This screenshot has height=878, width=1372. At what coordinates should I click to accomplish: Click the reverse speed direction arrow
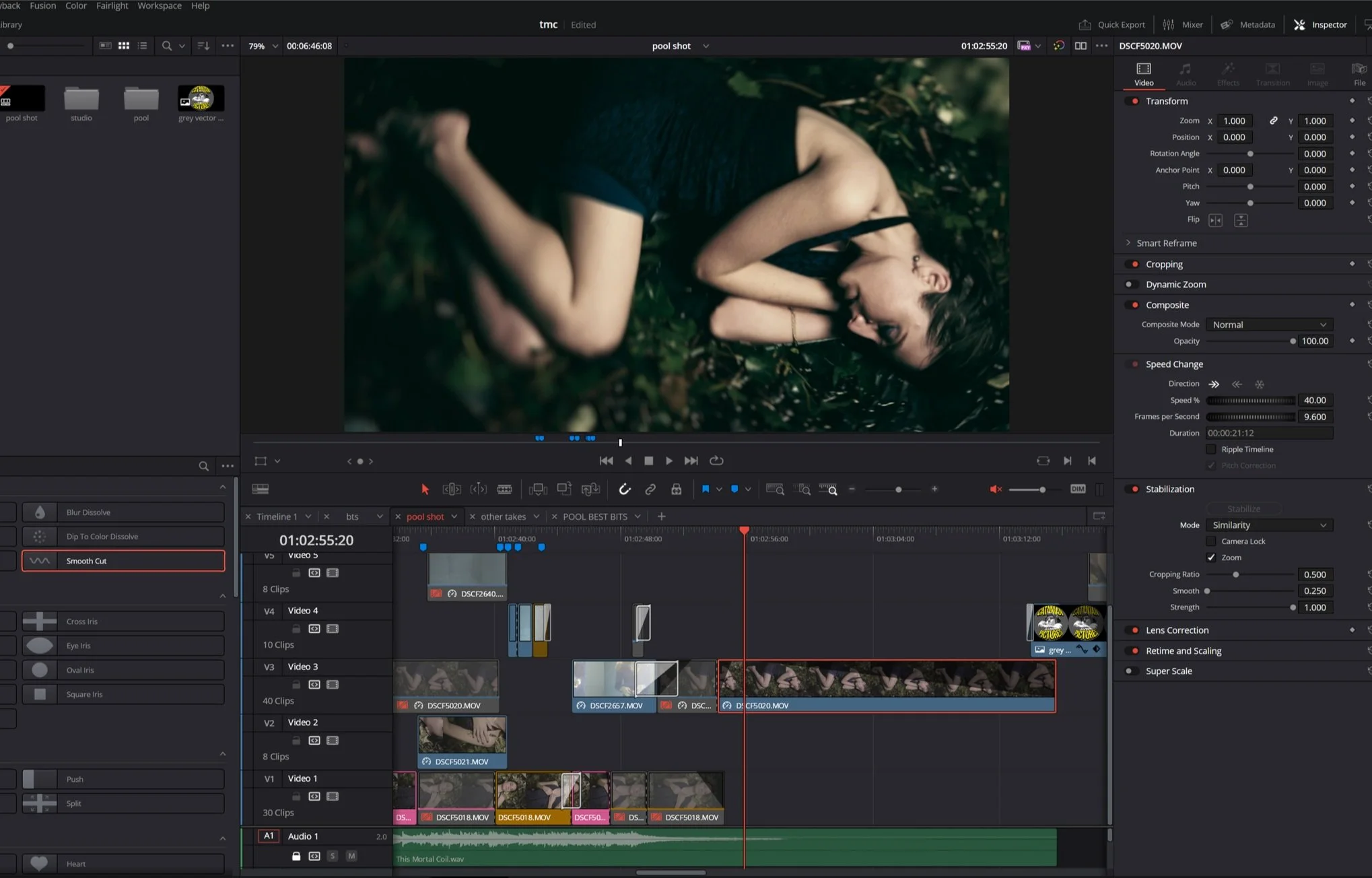pyautogui.click(x=1237, y=384)
